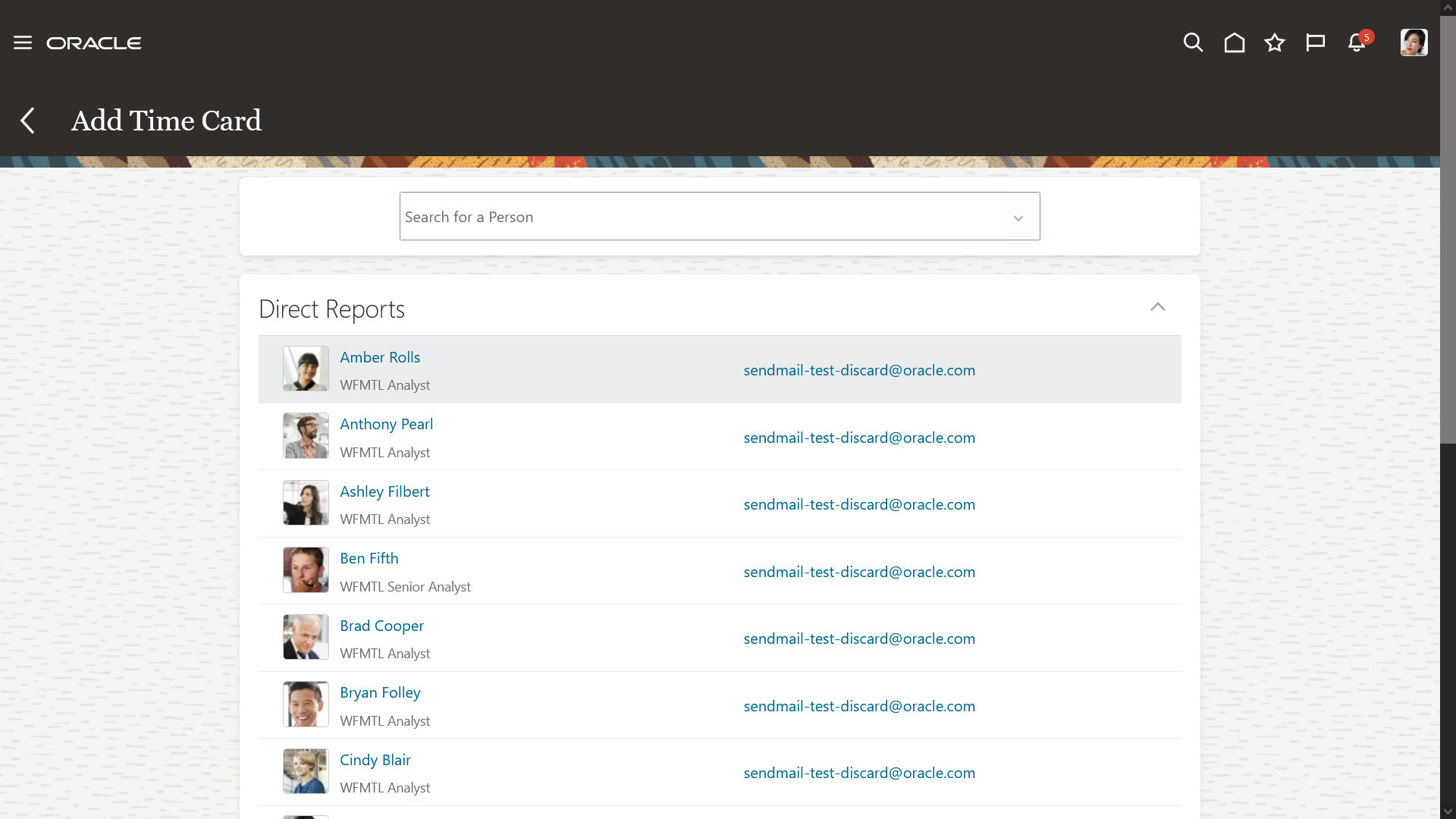
Task: Click the search magnifier icon
Action: [x=1193, y=42]
